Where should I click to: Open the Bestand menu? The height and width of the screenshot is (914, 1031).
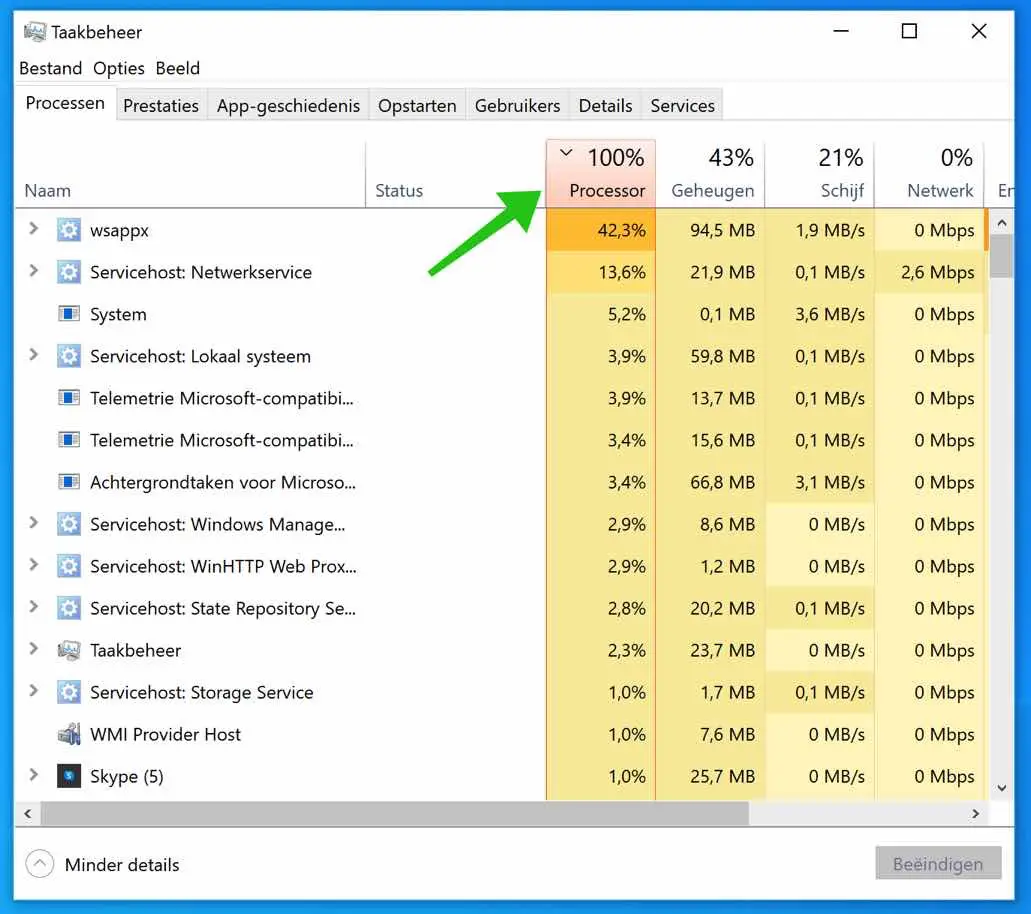point(51,68)
